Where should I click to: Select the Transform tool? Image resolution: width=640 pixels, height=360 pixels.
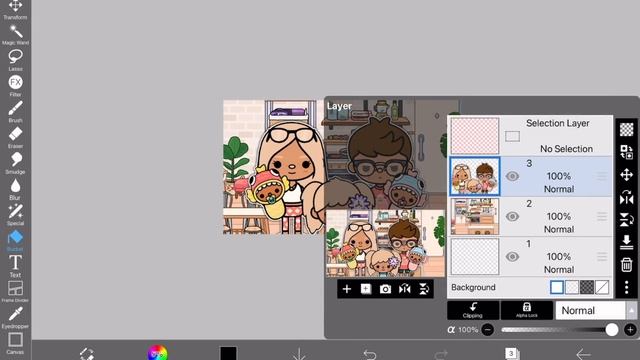[x=15, y=10]
